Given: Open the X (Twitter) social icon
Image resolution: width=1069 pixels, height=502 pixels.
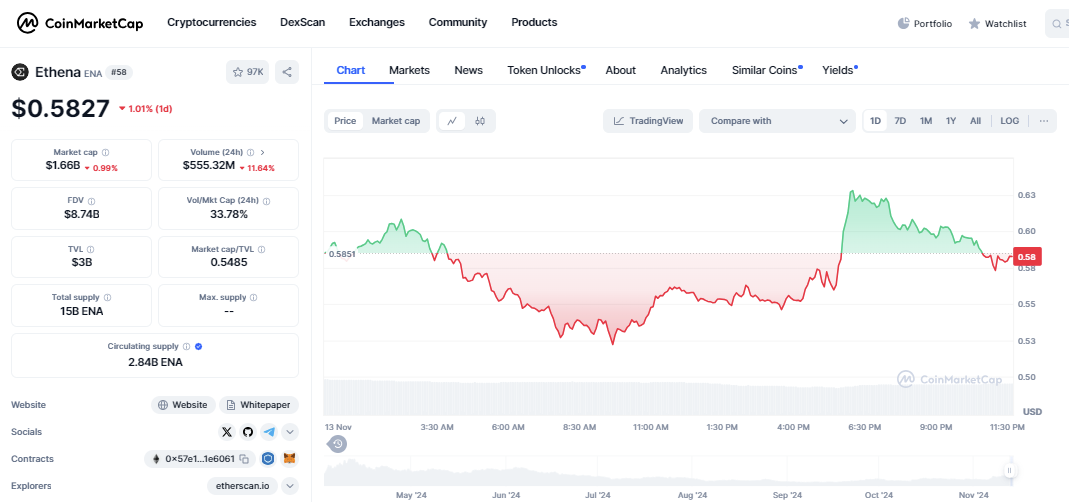Looking at the screenshot, I should point(227,432).
